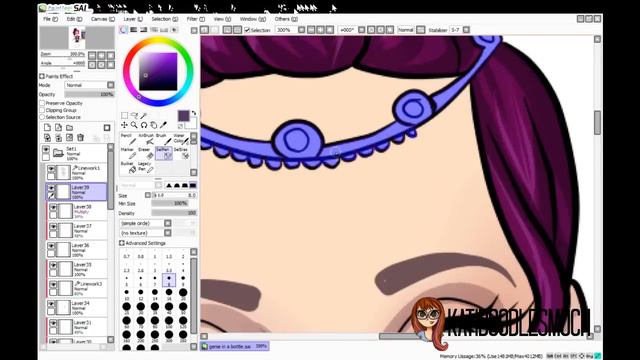Select Linework3 layer in the list
This screenshot has width=640, height=360.
click(78, 288)
